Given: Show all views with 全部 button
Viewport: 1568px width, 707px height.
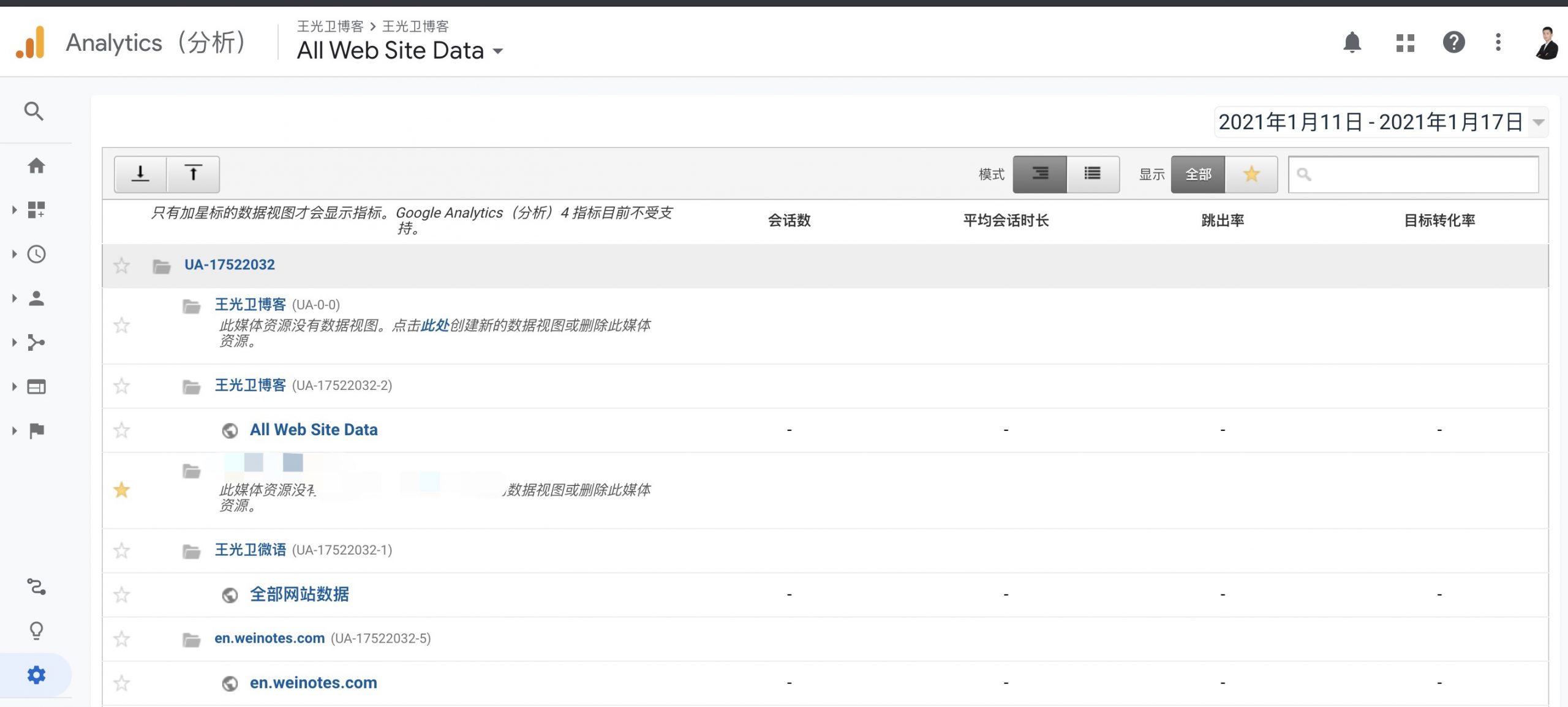Looking at the screenshot, I should tap(1198, 174).
